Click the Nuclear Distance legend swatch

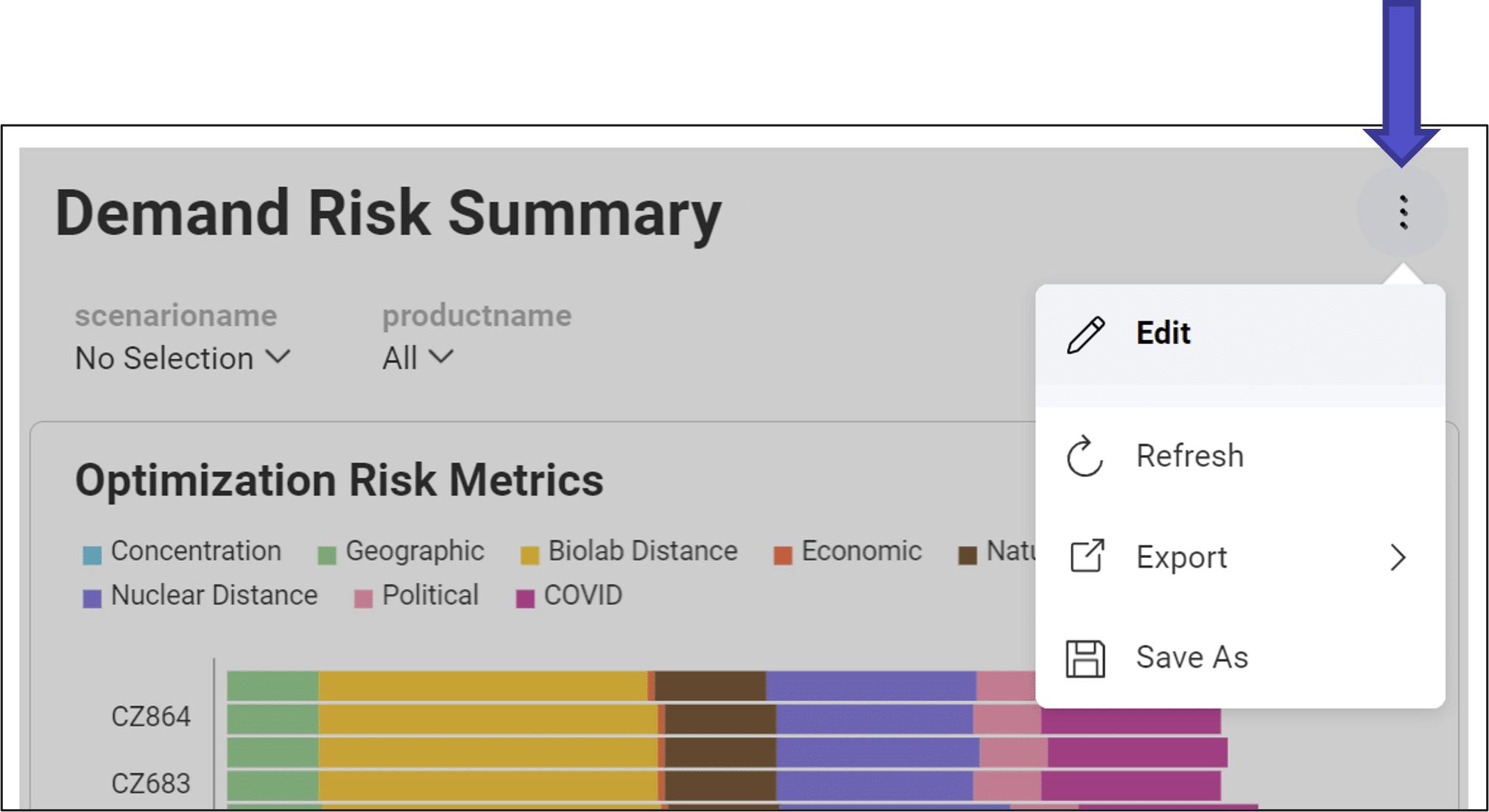(92, 599)
